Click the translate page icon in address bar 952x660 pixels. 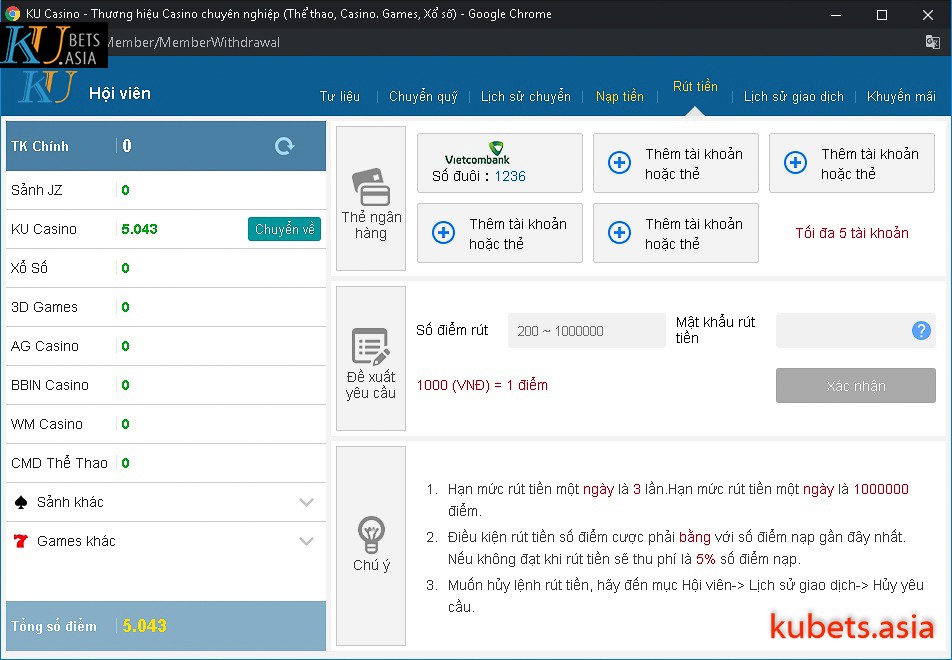(932, 42)
